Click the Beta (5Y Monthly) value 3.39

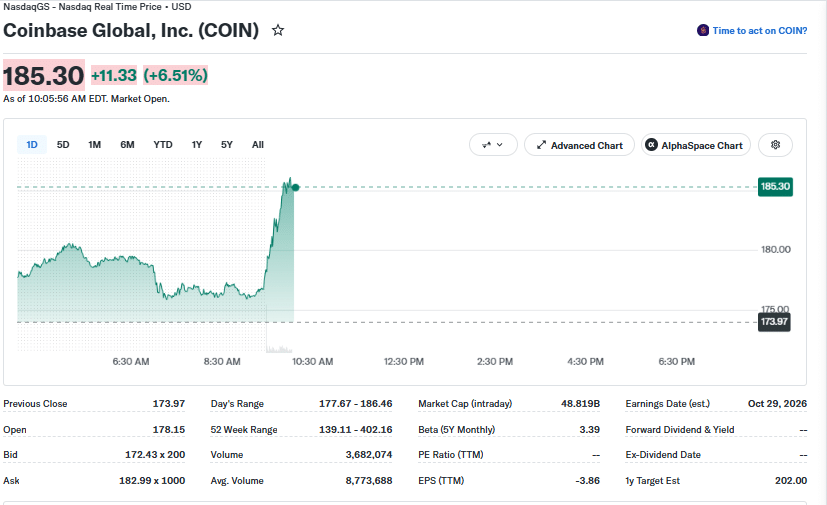590,430
